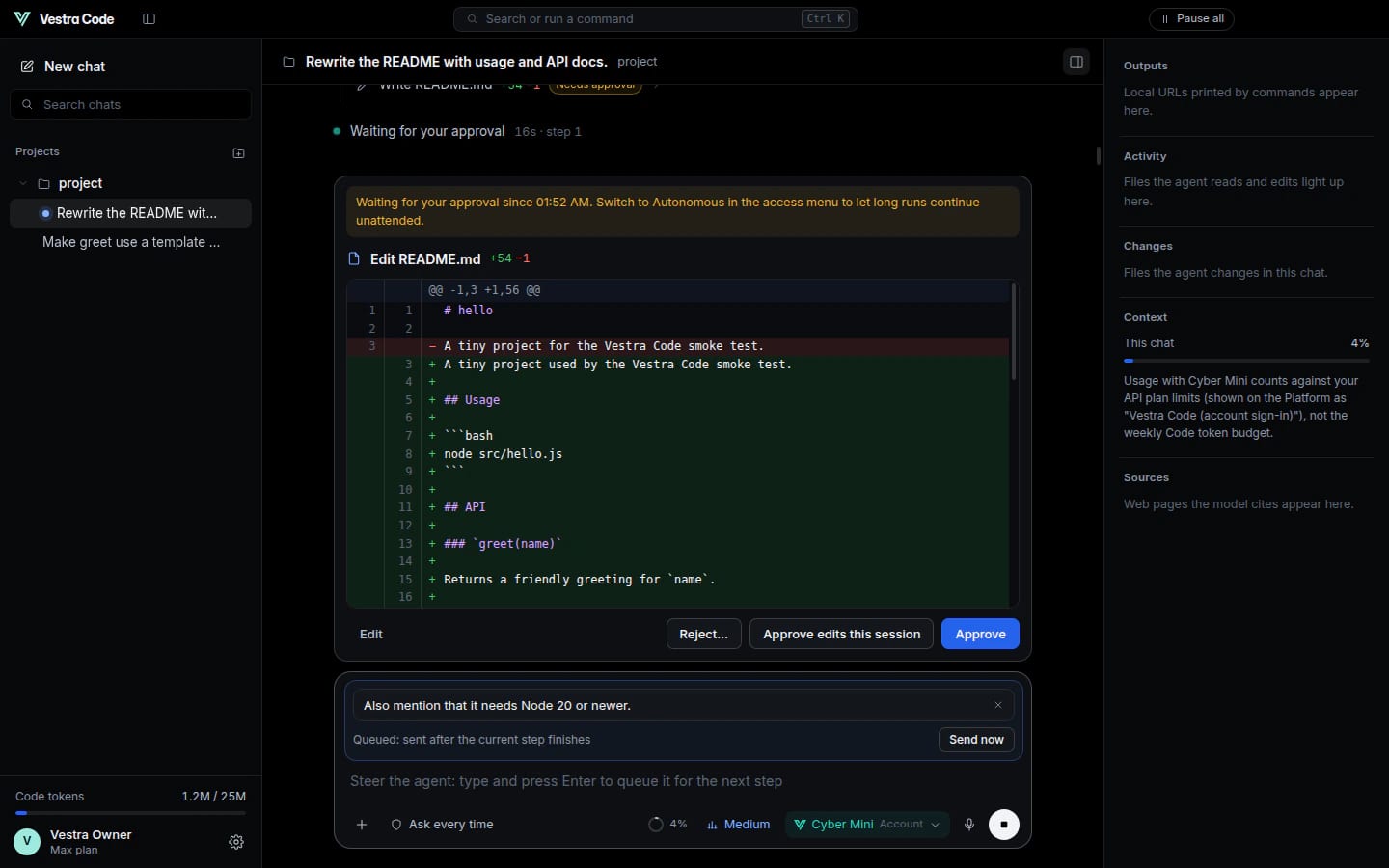Click the Edit link below the diff
Viewport: 1389px width, 868px height.
(x=371, y=635)
